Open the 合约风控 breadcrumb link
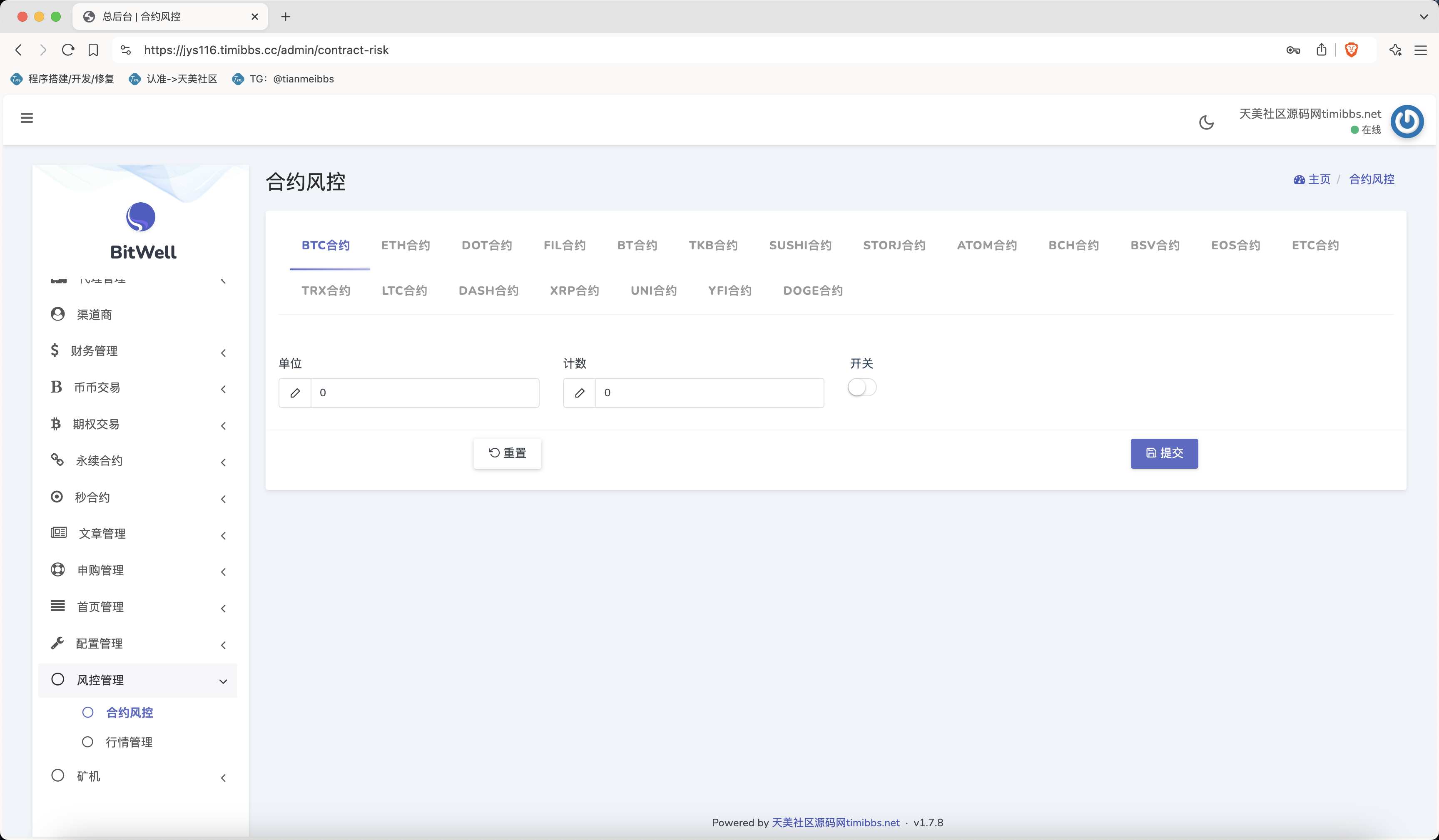Viewport: 1439px width, 840px height. tap(1371, 179)
